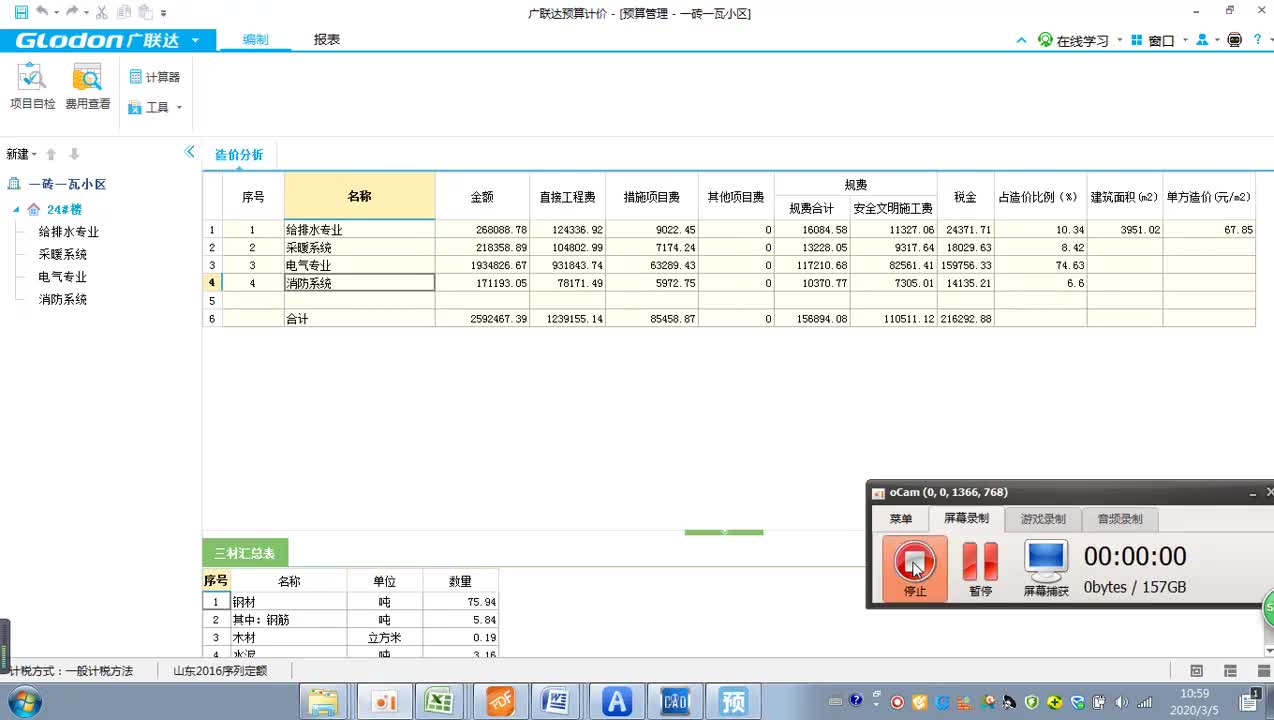
Task: Click the middle layout view icon in status bar
Action: (1230, 671)
